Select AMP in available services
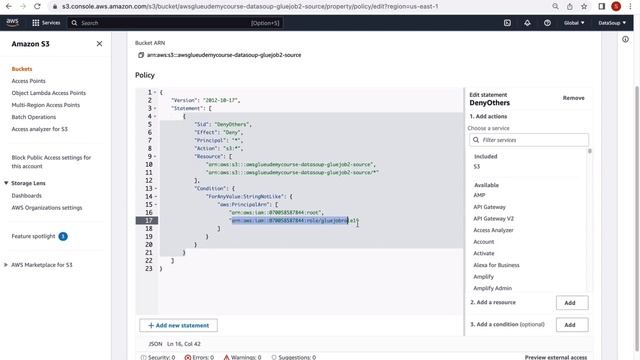The height and width of the screenshot is (360, 640). 479,195
